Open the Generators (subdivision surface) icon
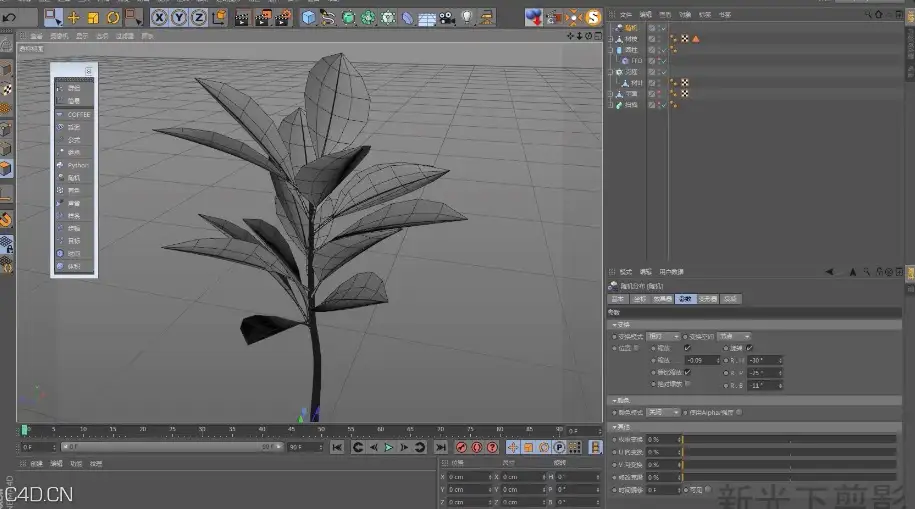915x509 pixels. (x=348, y=18)
